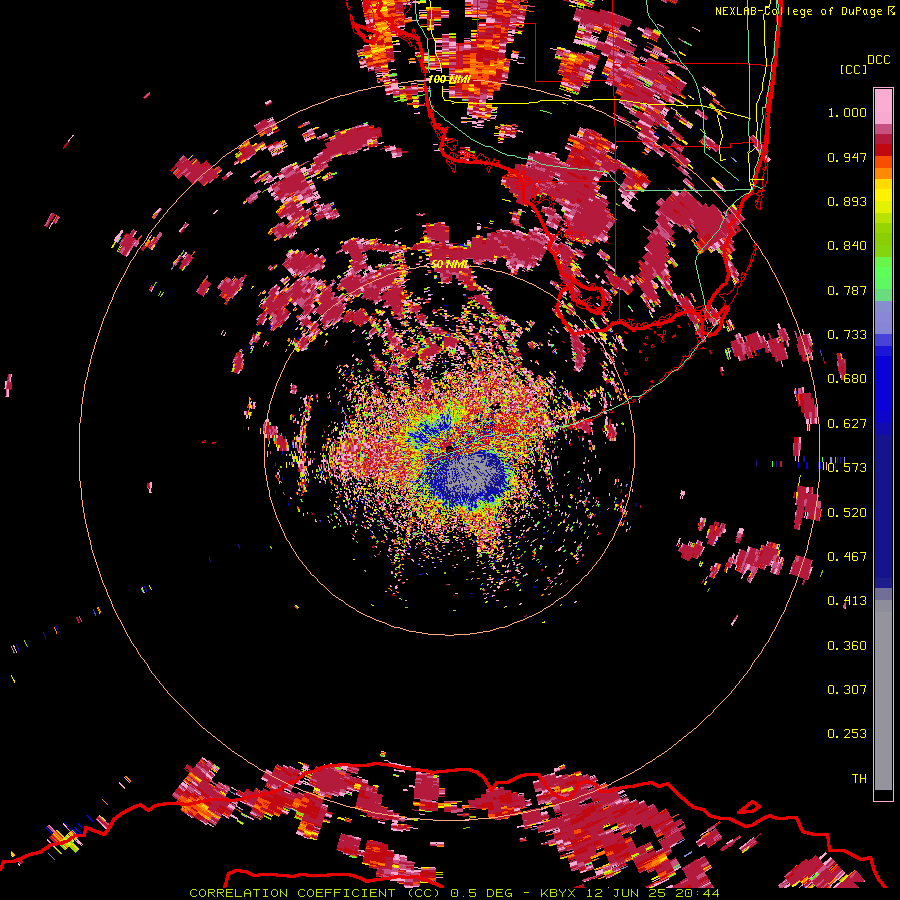Select the 0.307 scale value
Viewport: 900px width, 900px height.
(x=847, y=690)
